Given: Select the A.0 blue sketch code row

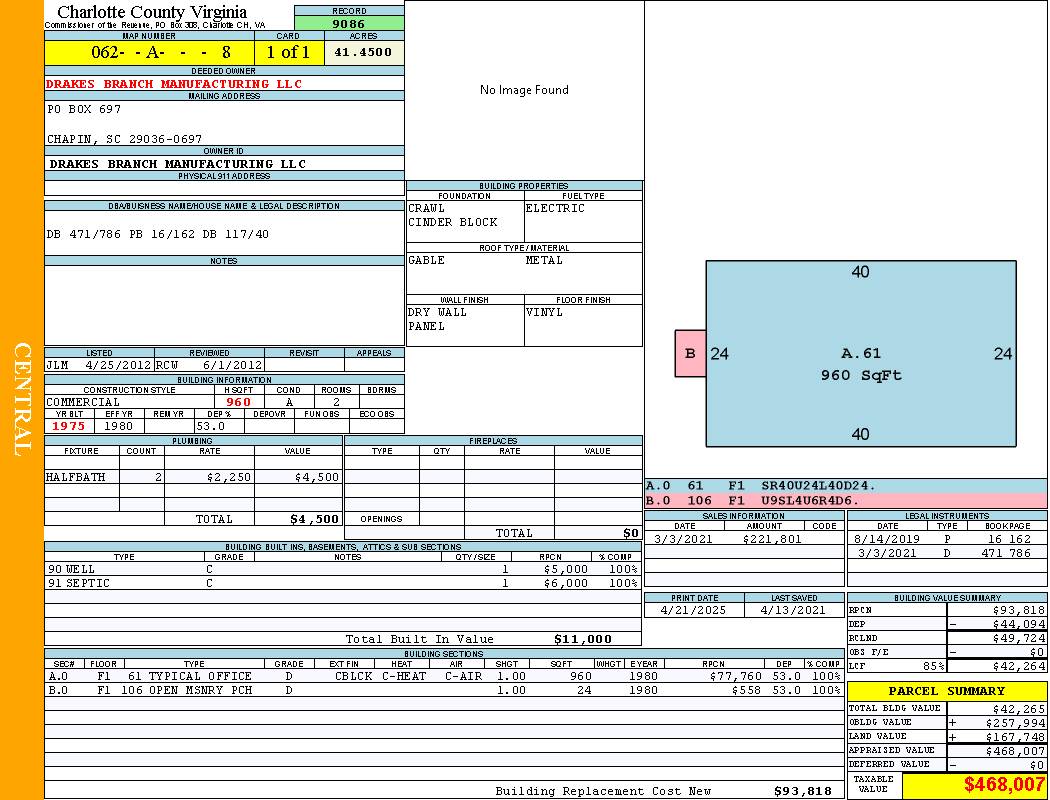Looking at the screenshot, I should click(x=845, y=486).
